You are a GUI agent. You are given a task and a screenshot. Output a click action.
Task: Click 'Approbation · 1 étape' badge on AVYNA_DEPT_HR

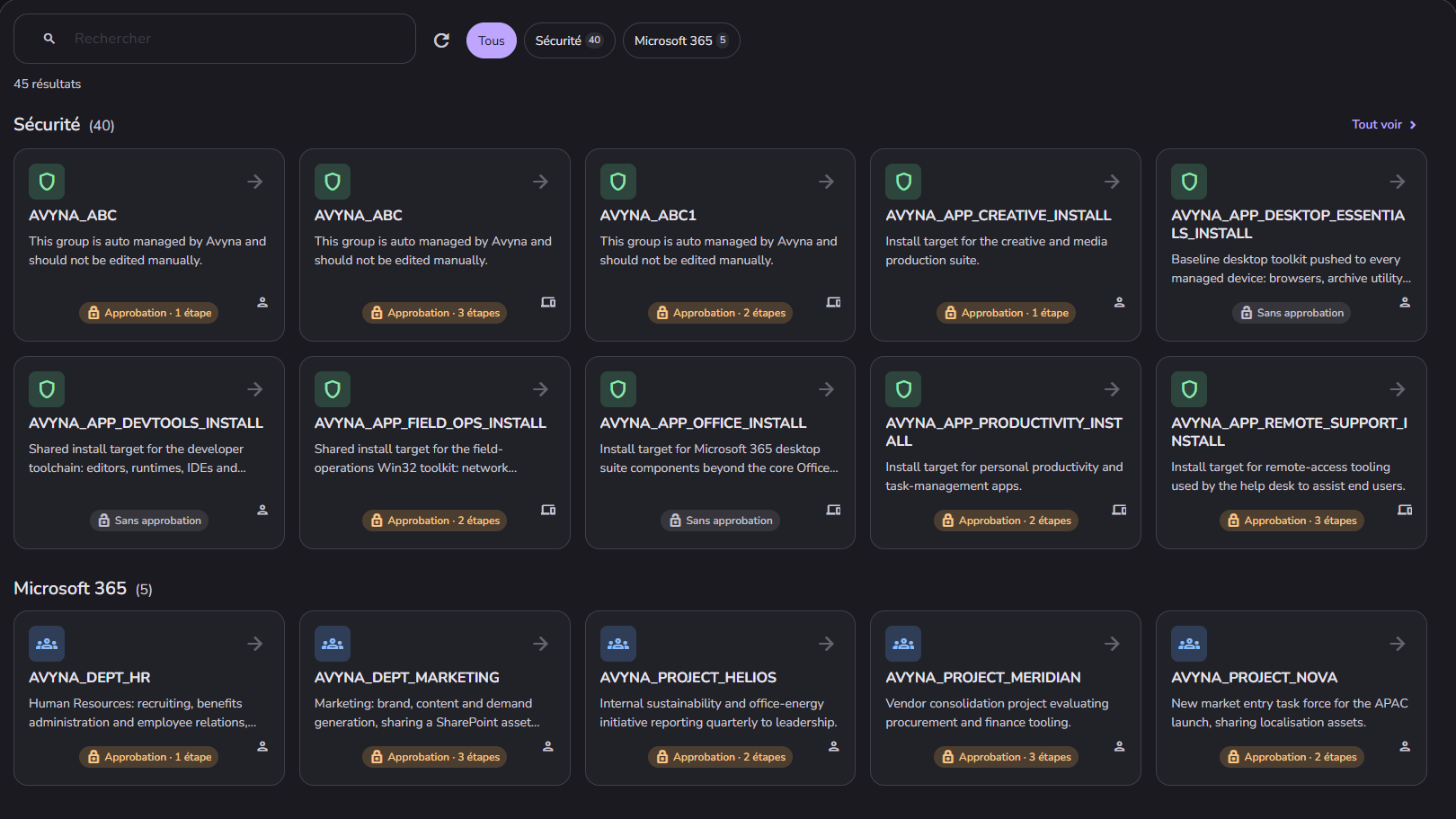149,757
